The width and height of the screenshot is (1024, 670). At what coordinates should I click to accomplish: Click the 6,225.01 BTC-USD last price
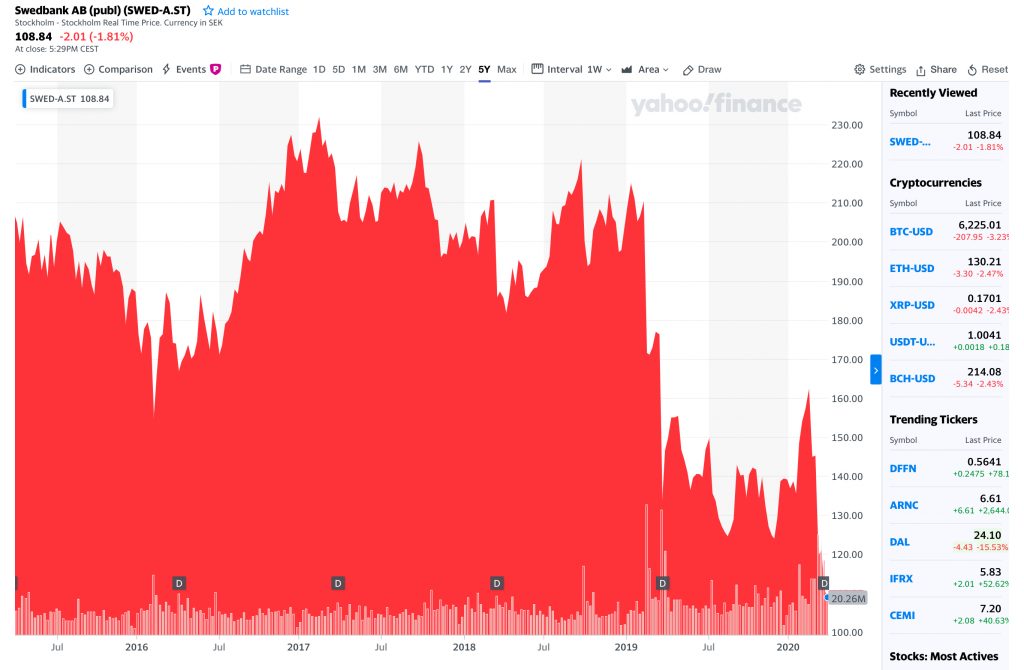click(x=980, y=225)
